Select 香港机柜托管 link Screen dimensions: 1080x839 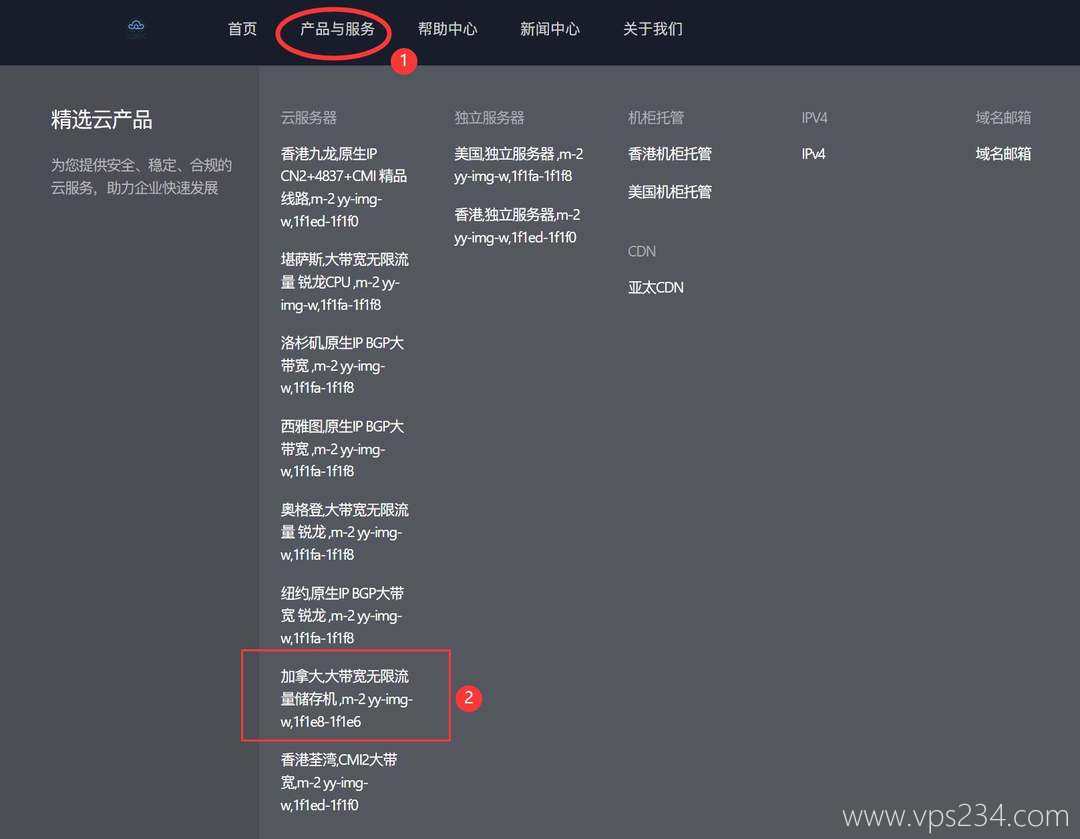[669, 154]
